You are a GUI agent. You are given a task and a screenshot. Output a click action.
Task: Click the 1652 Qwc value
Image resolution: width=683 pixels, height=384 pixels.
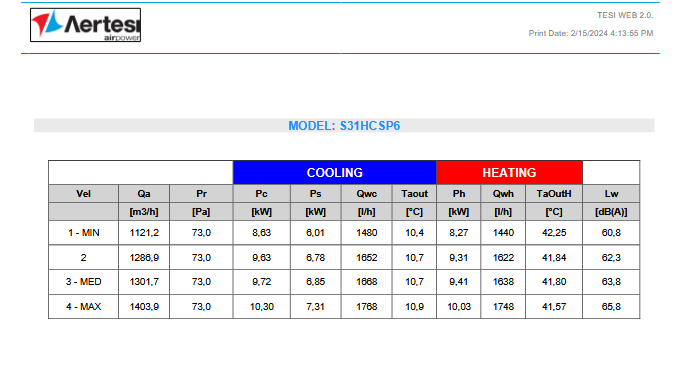(x=366, y=258)
